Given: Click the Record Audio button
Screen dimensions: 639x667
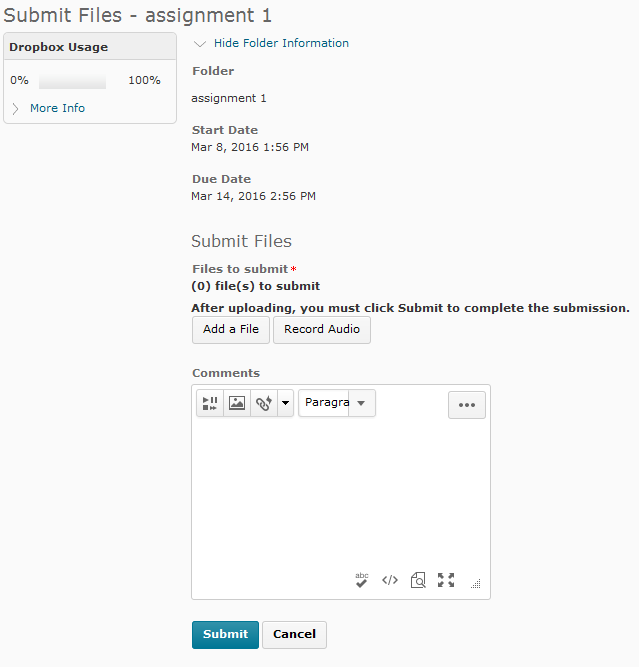Looking at the screenshot, I should [322, 330].
